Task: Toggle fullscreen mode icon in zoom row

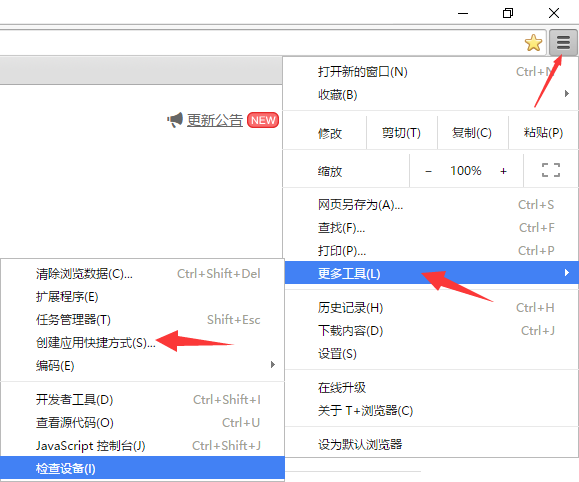Action: (x=551, y=170)
